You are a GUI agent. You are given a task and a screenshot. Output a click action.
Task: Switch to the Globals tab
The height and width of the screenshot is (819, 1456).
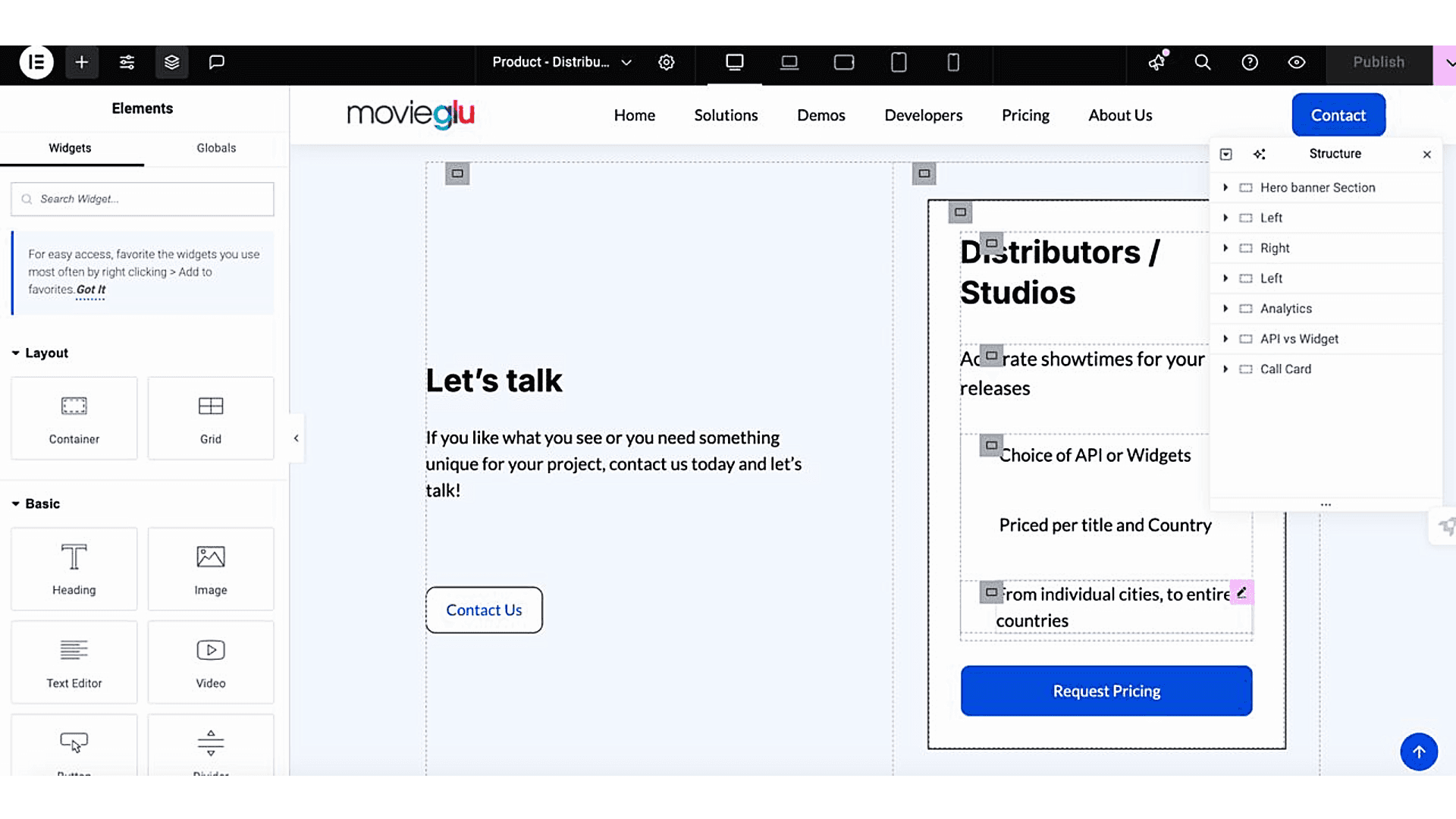[216, 148]
